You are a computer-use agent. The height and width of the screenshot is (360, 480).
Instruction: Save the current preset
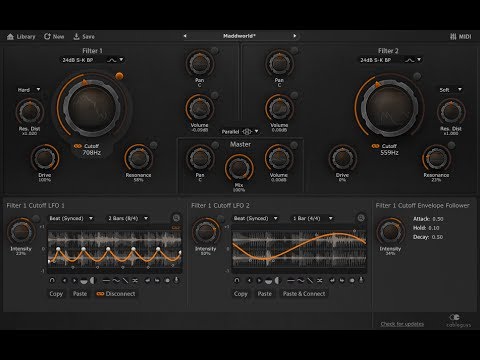coord(84,37)
